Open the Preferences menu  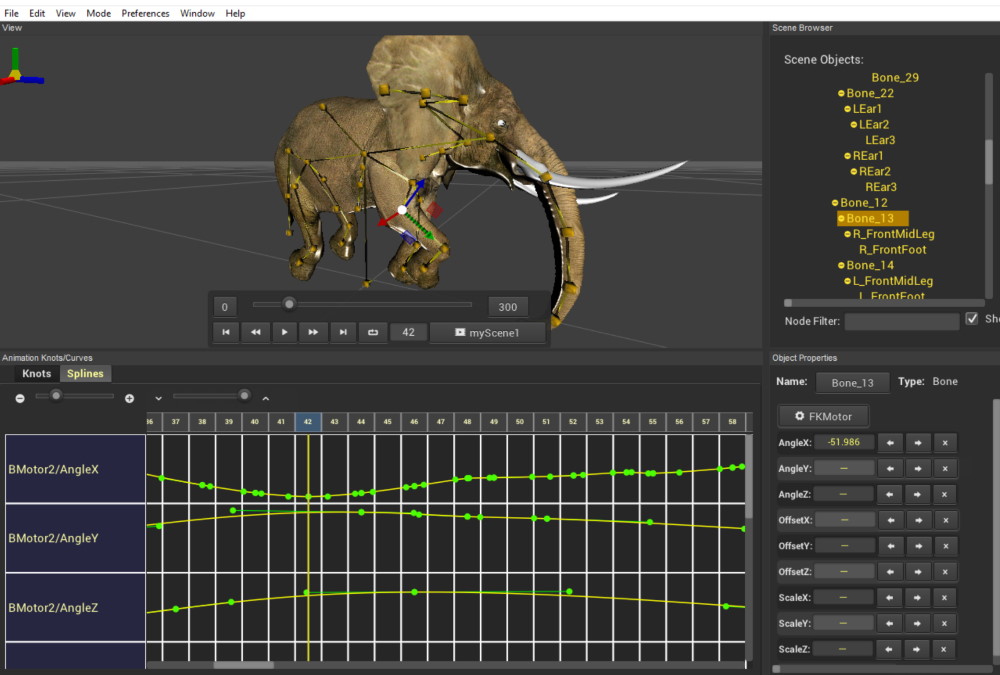(x=145, y=13)
